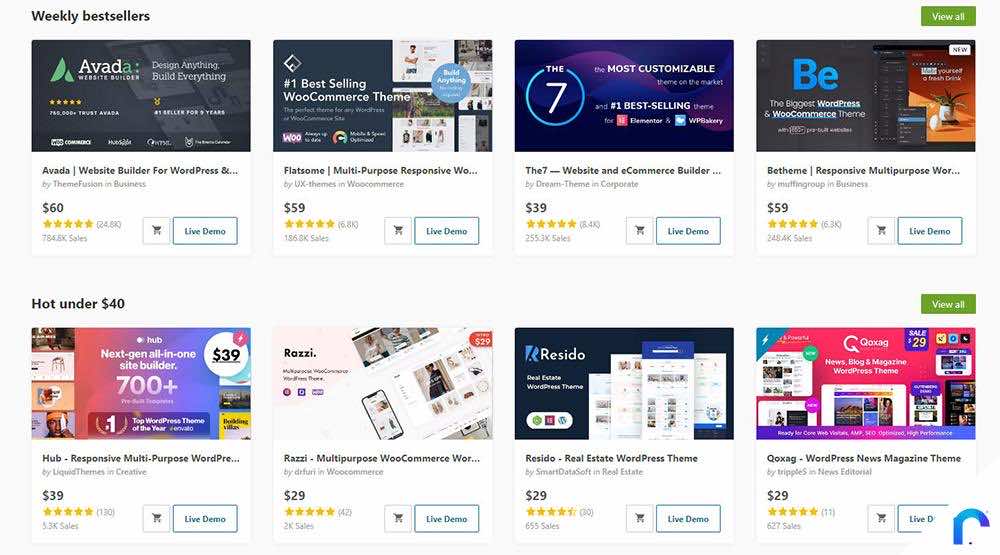
Task: Add Avada theme to cart
Action: coord(156,231)
